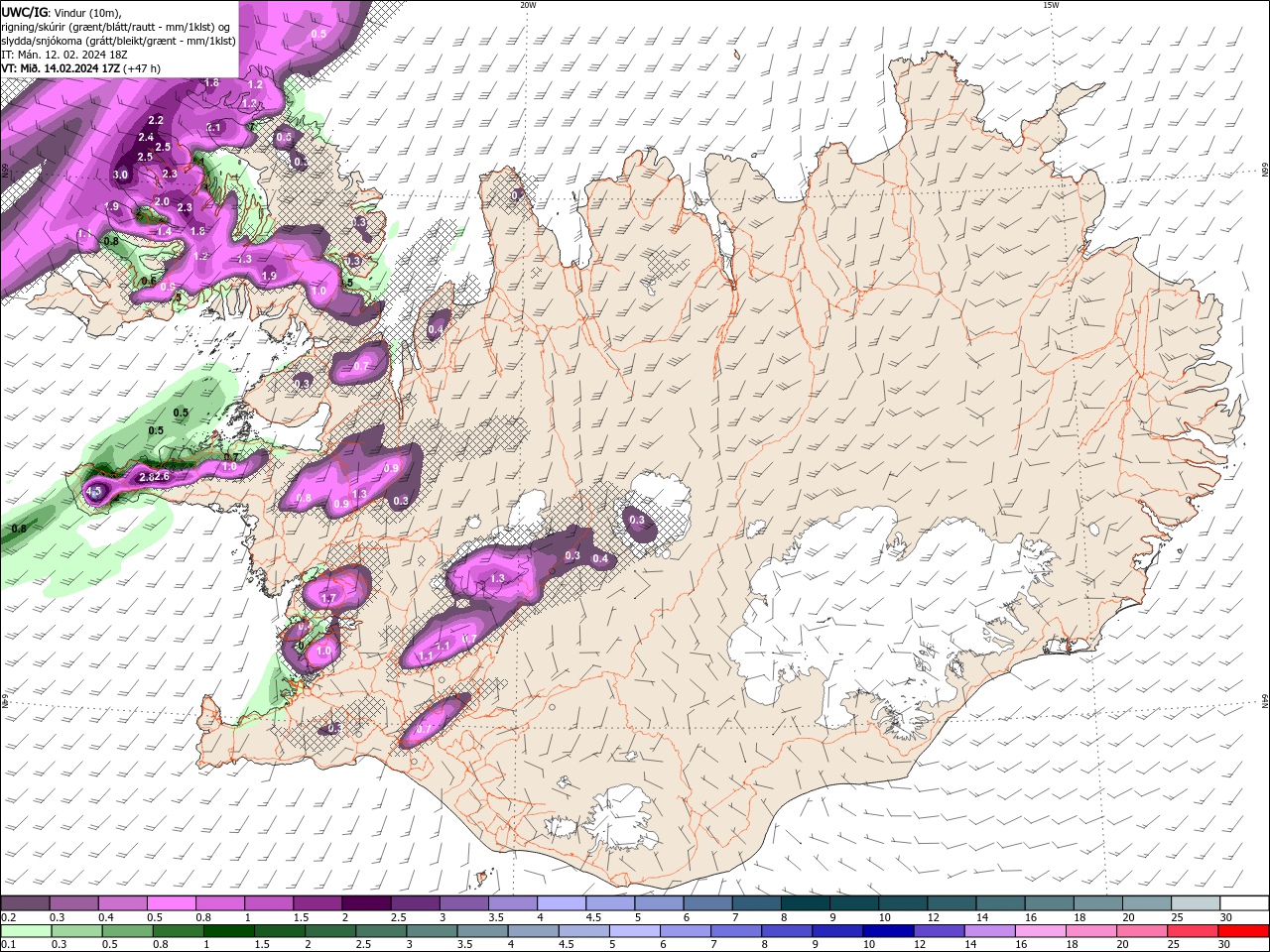Click the 'VT: Mið. 14.02.2024 17Z (+47 h)' valid time line
Screen dimensions: 1270x952
click(x=81, y=68)
